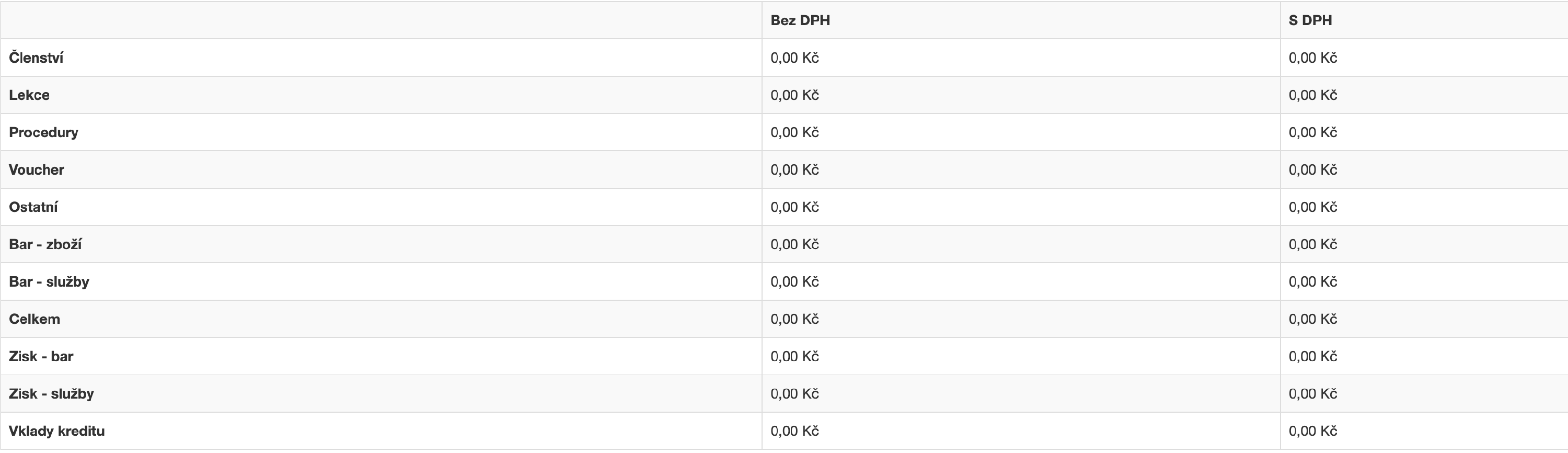Select the Ostatní row label
This screenshot has width=1568, height=453.
coord(33,207)
